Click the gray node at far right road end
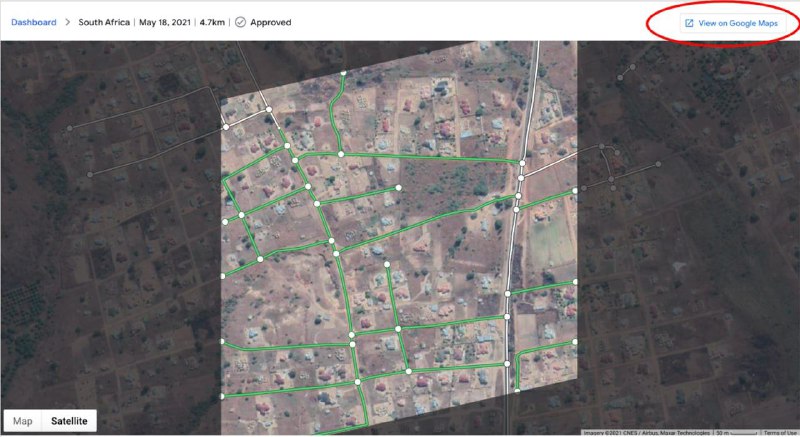This screenshot has width=800, height=437. [660, 164]
